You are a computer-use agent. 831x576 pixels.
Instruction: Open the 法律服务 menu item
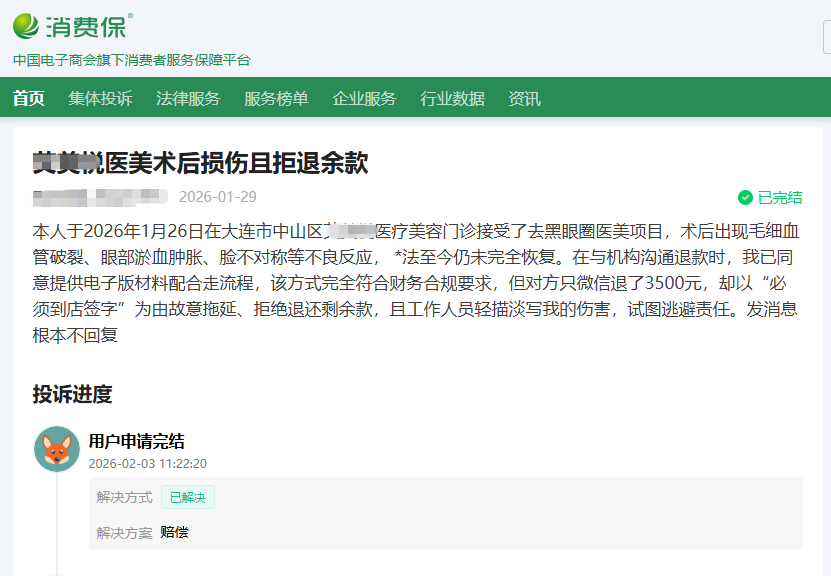(188, 98)
